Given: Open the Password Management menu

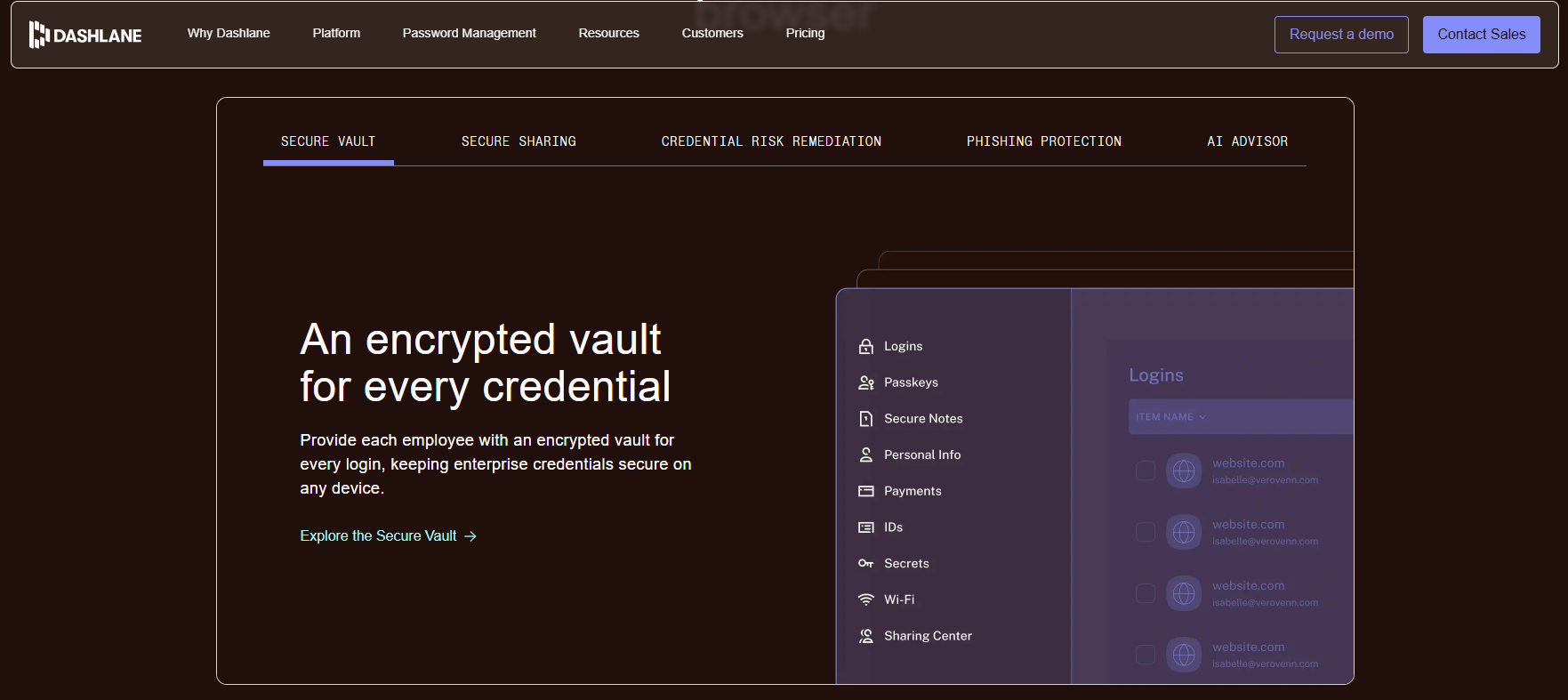Looking at the screenshot, I should [469, 33].
